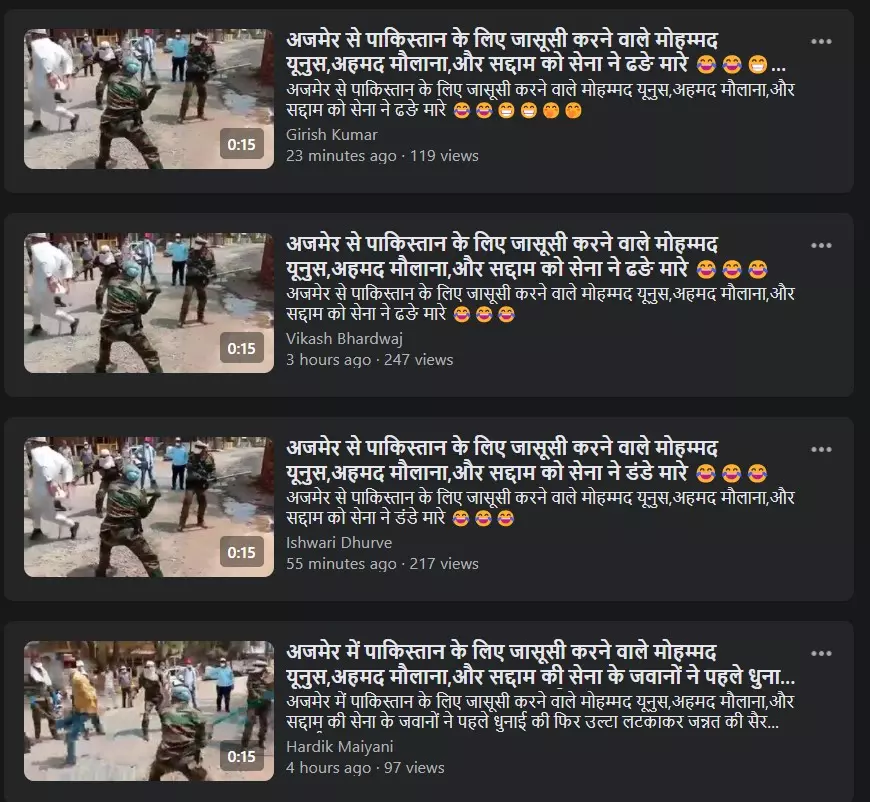870x802 pixels.
Task: Open options menu for Girish Kumar's video
Action: click(x=821, y=42)
